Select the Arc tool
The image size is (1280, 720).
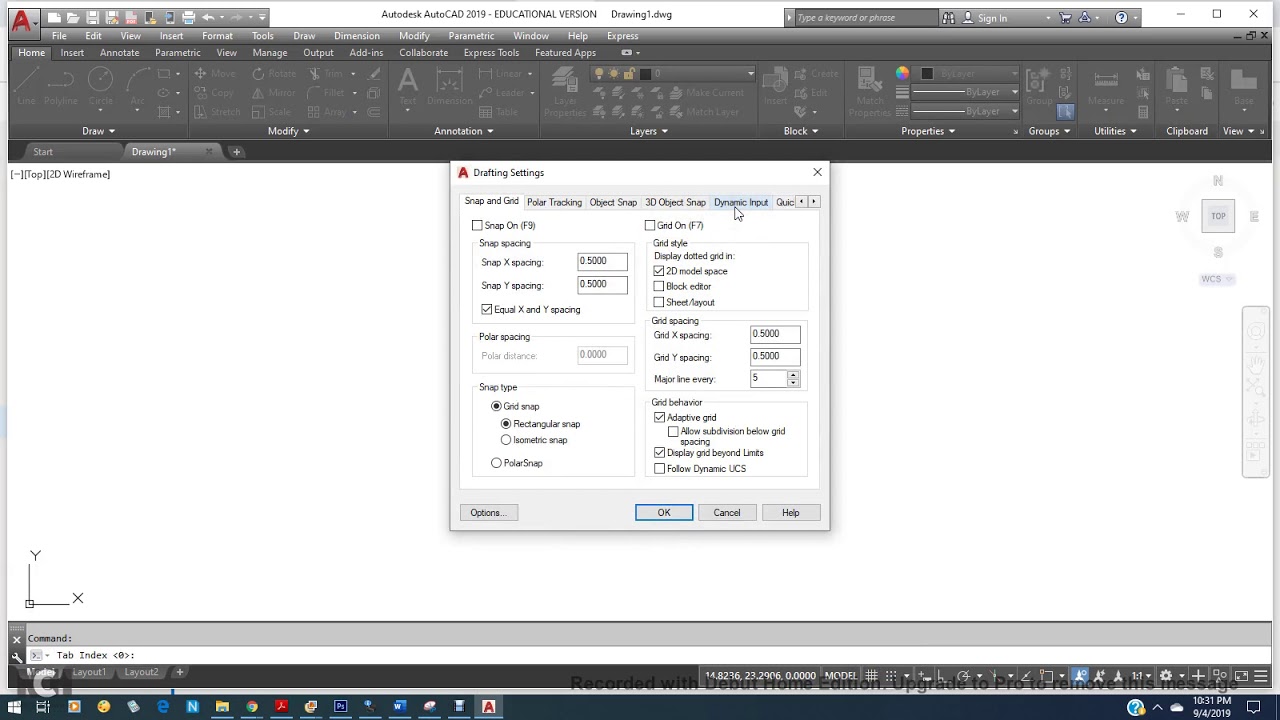click(137, 86)
